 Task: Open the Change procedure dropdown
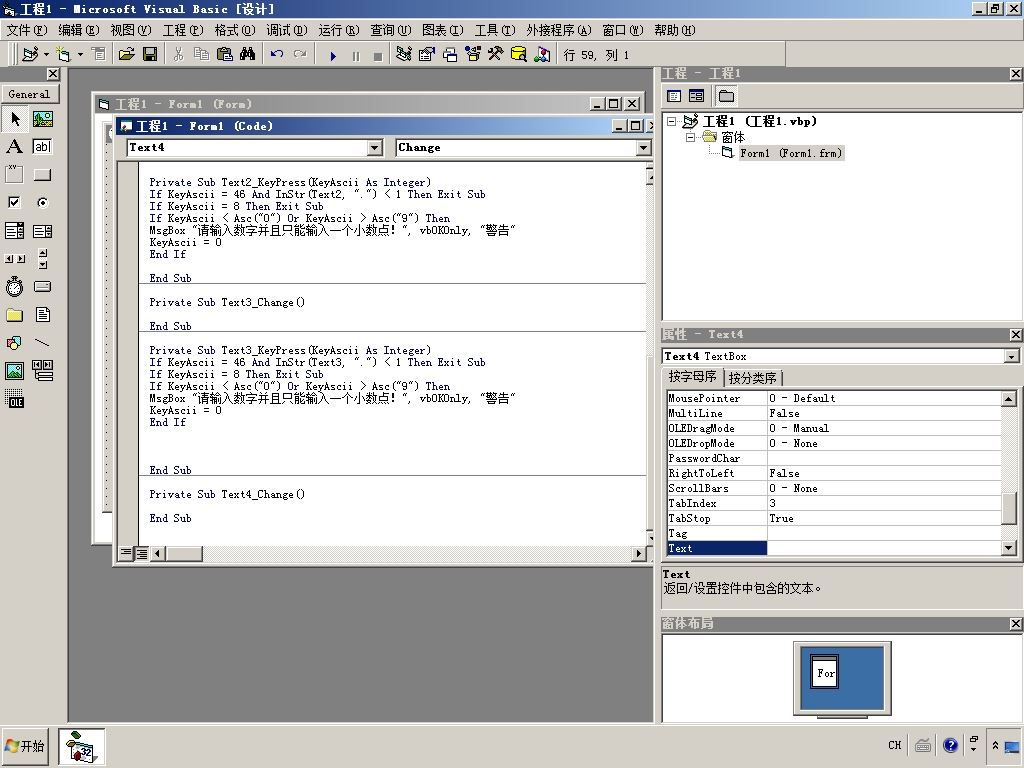(x=643, y=148)
